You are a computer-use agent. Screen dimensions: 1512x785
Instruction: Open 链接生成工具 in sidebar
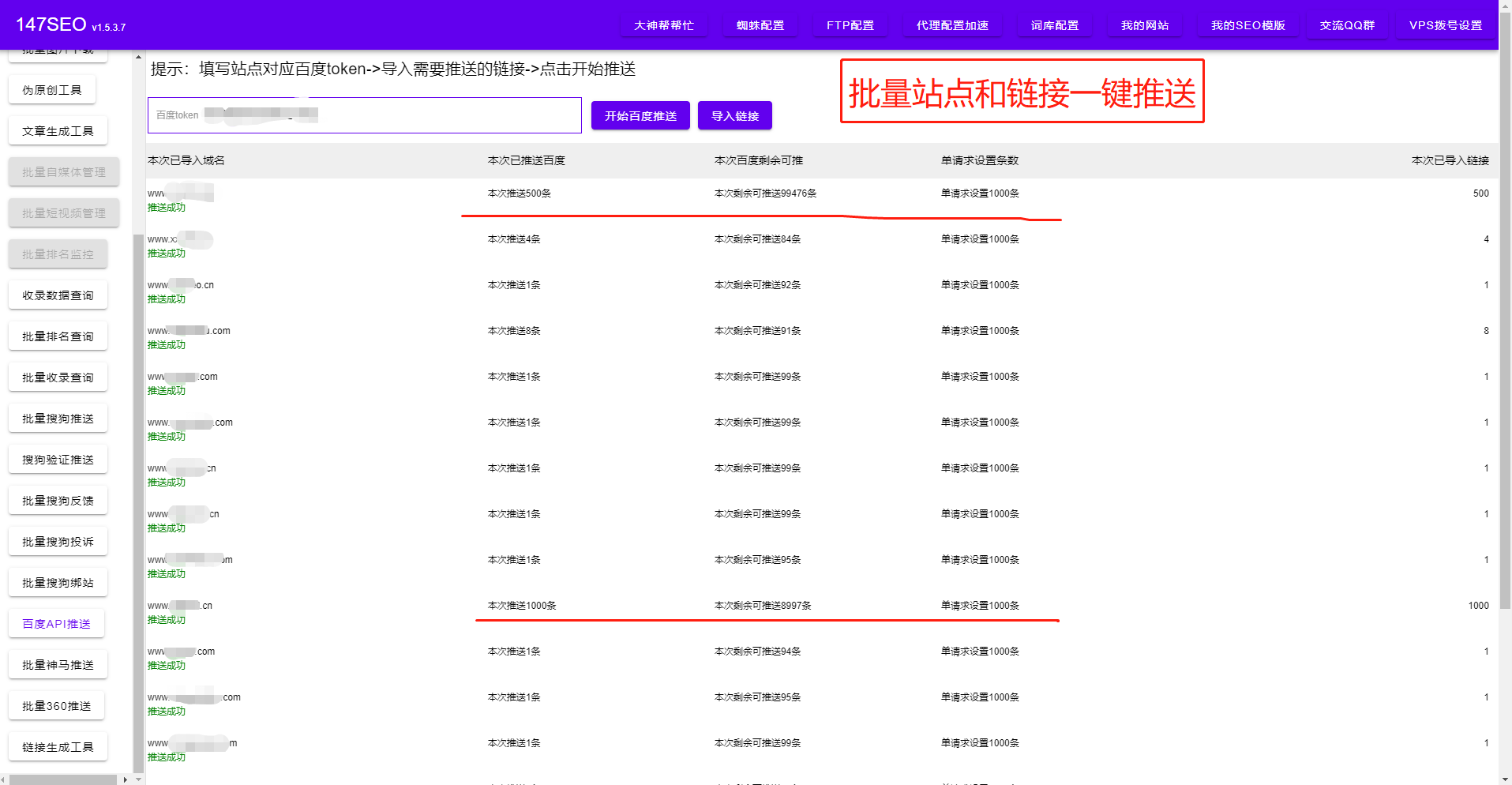(x=58, y=747)
